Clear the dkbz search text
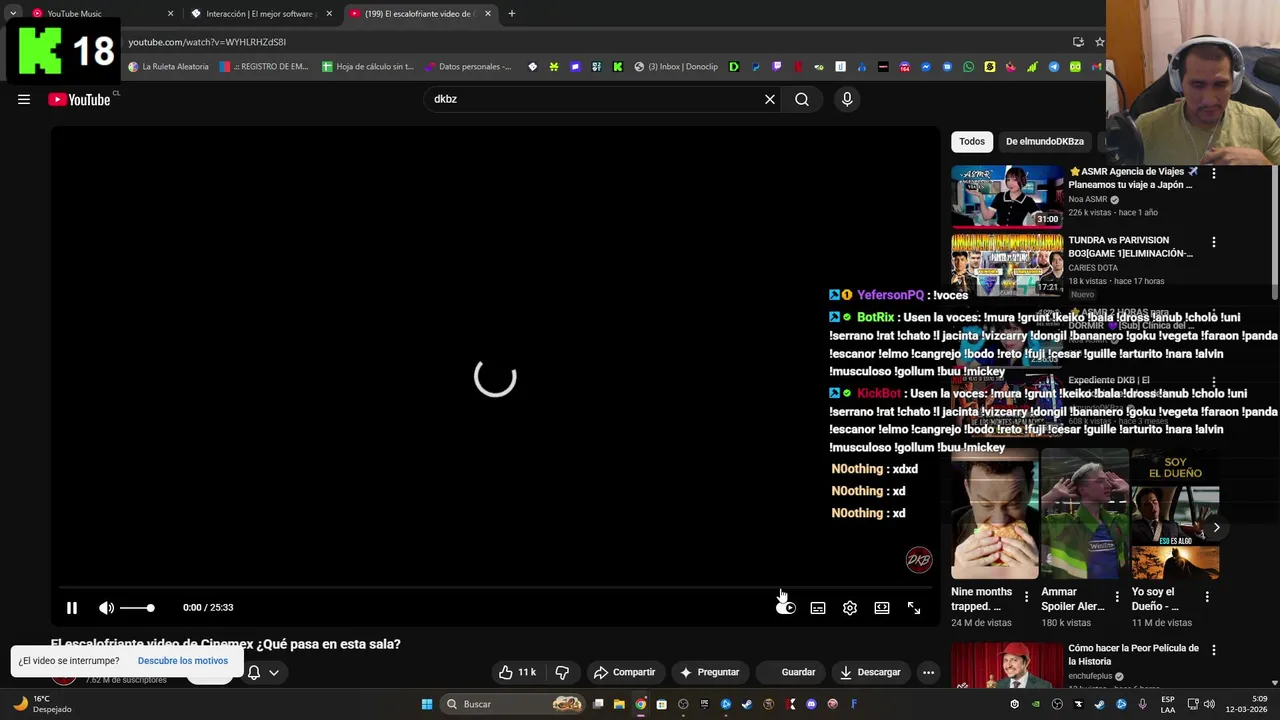 click(770, 99)
